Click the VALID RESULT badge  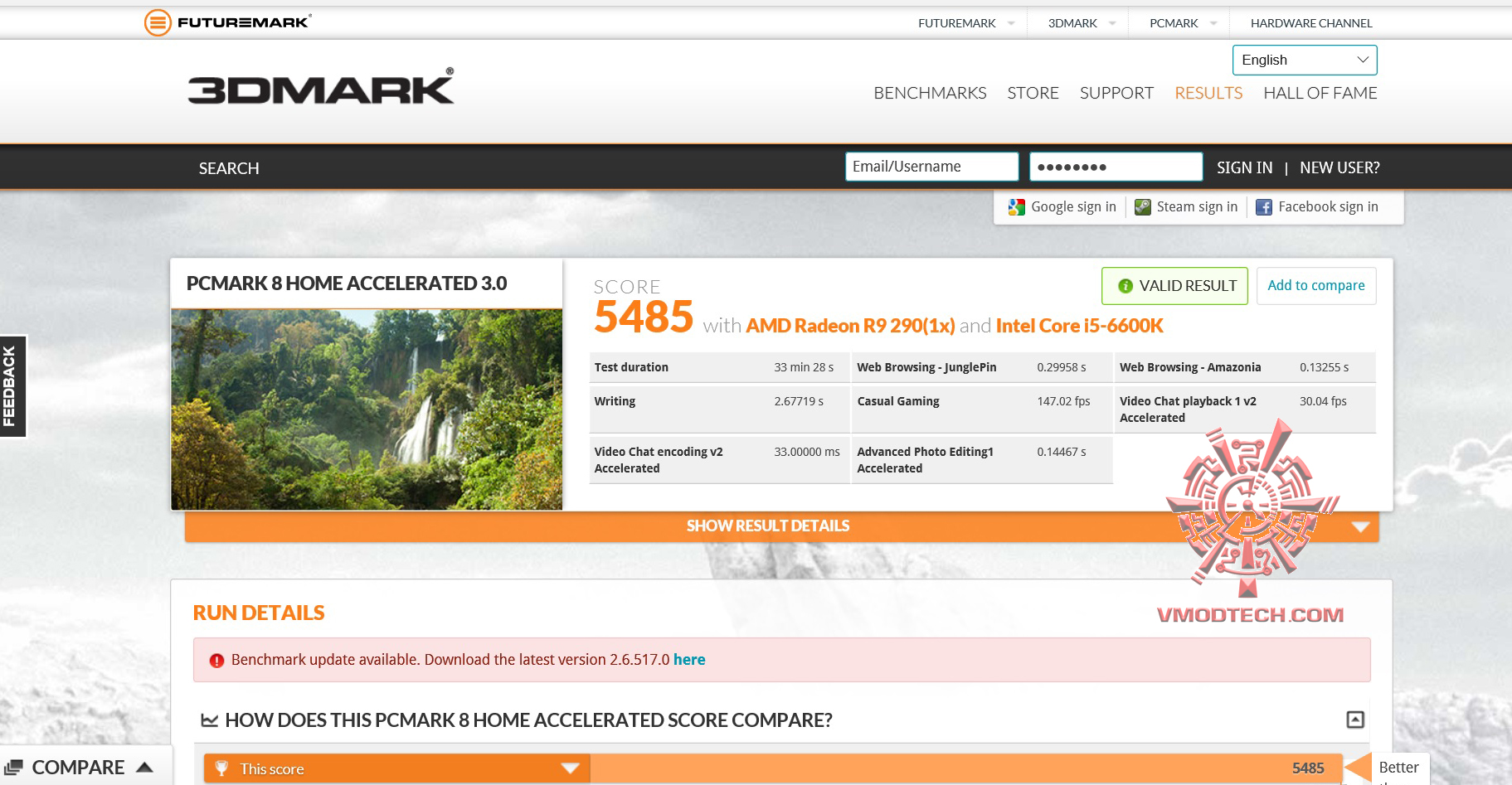1174,285
